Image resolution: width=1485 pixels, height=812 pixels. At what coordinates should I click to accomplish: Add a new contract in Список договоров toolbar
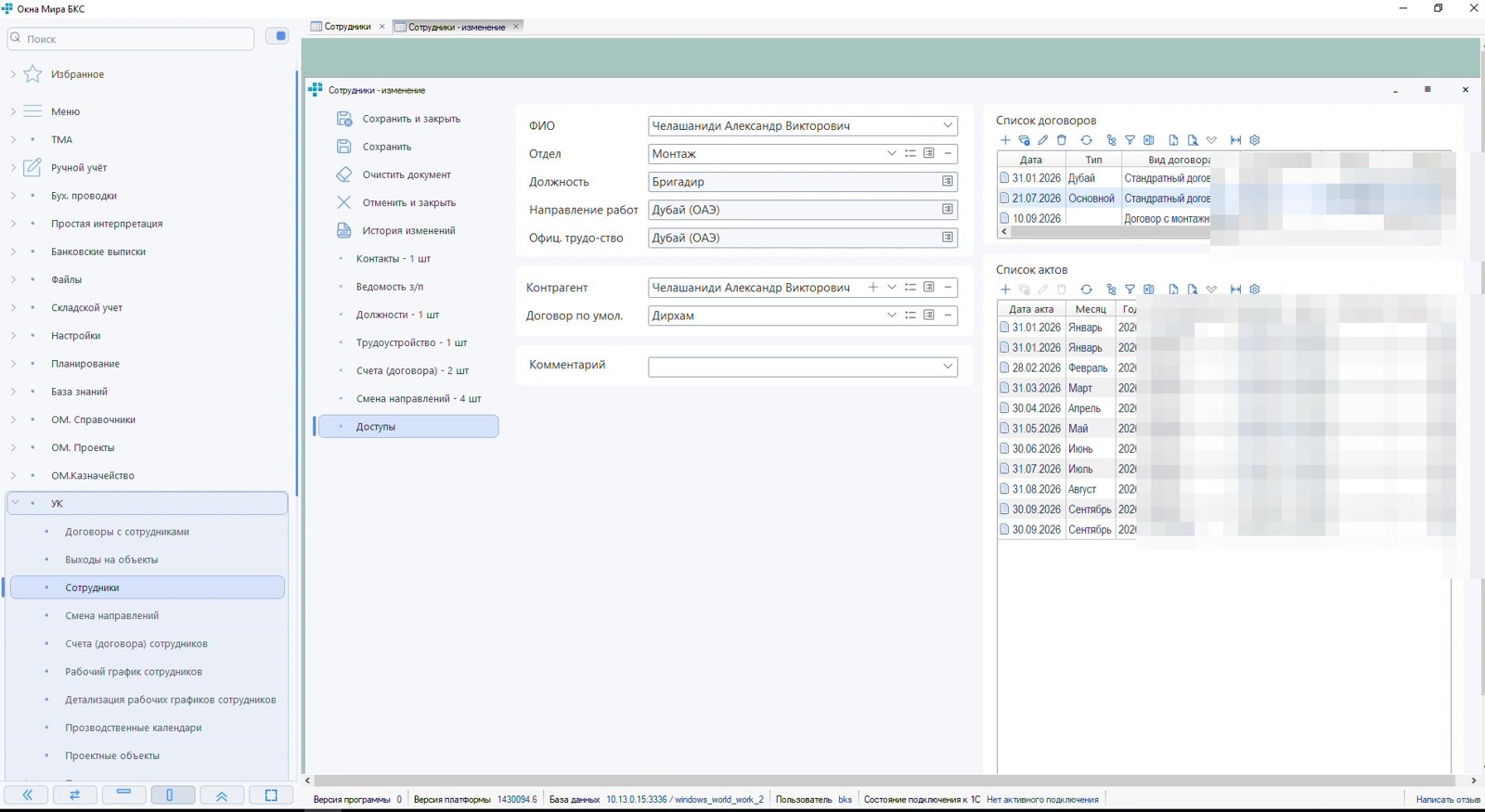coord(1005,140)
